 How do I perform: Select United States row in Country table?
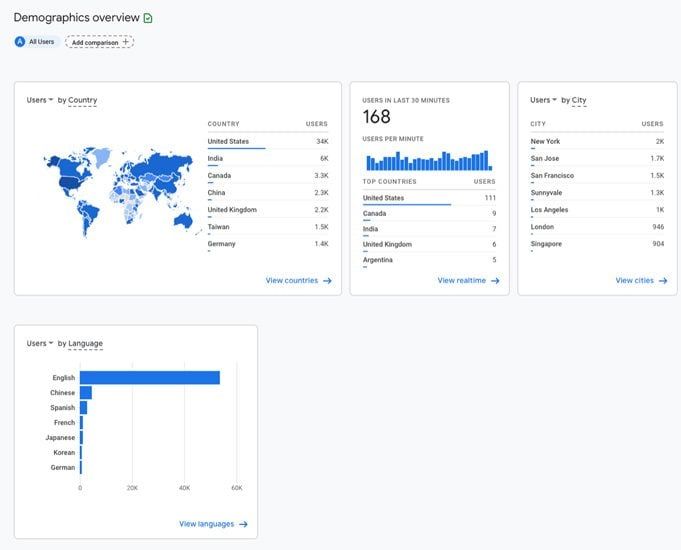click(268, 142)
